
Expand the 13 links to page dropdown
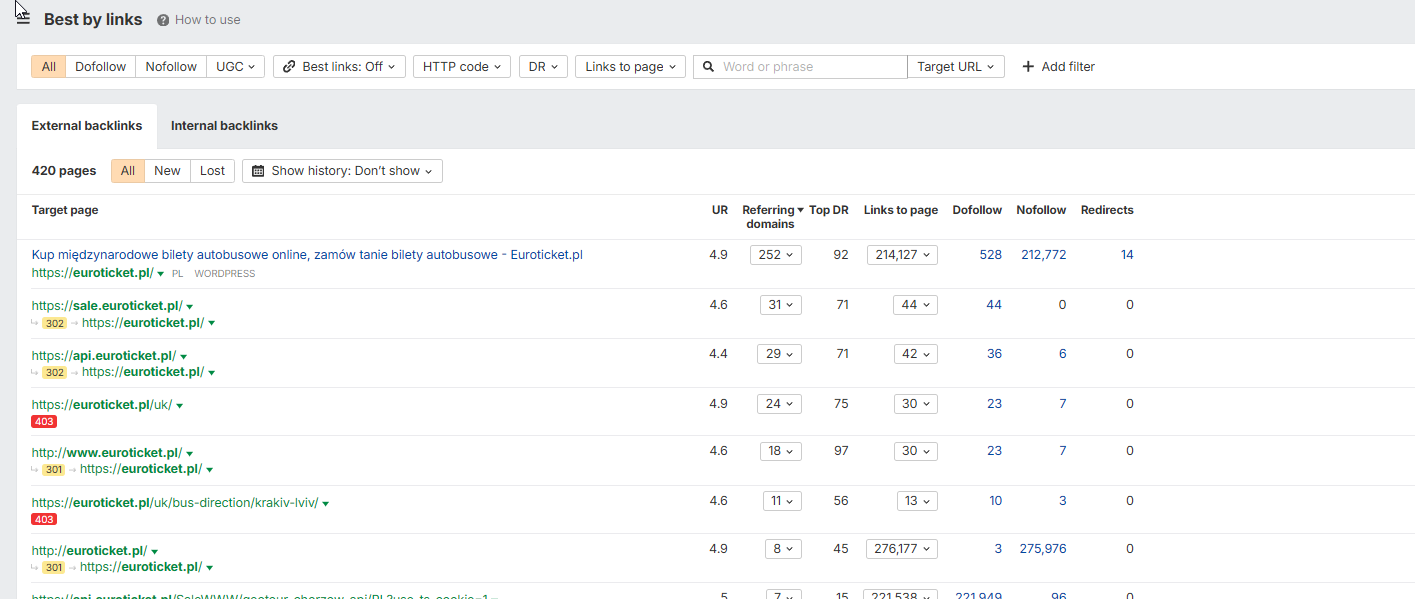[916, 501]
